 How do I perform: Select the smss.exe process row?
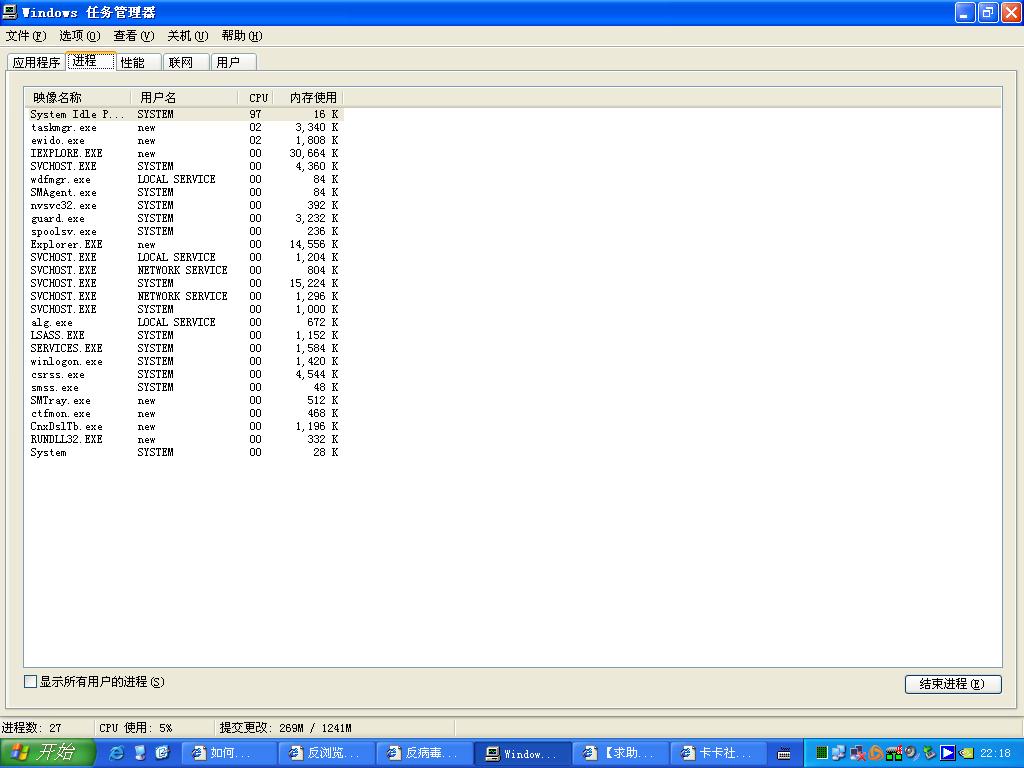(184, 387)
